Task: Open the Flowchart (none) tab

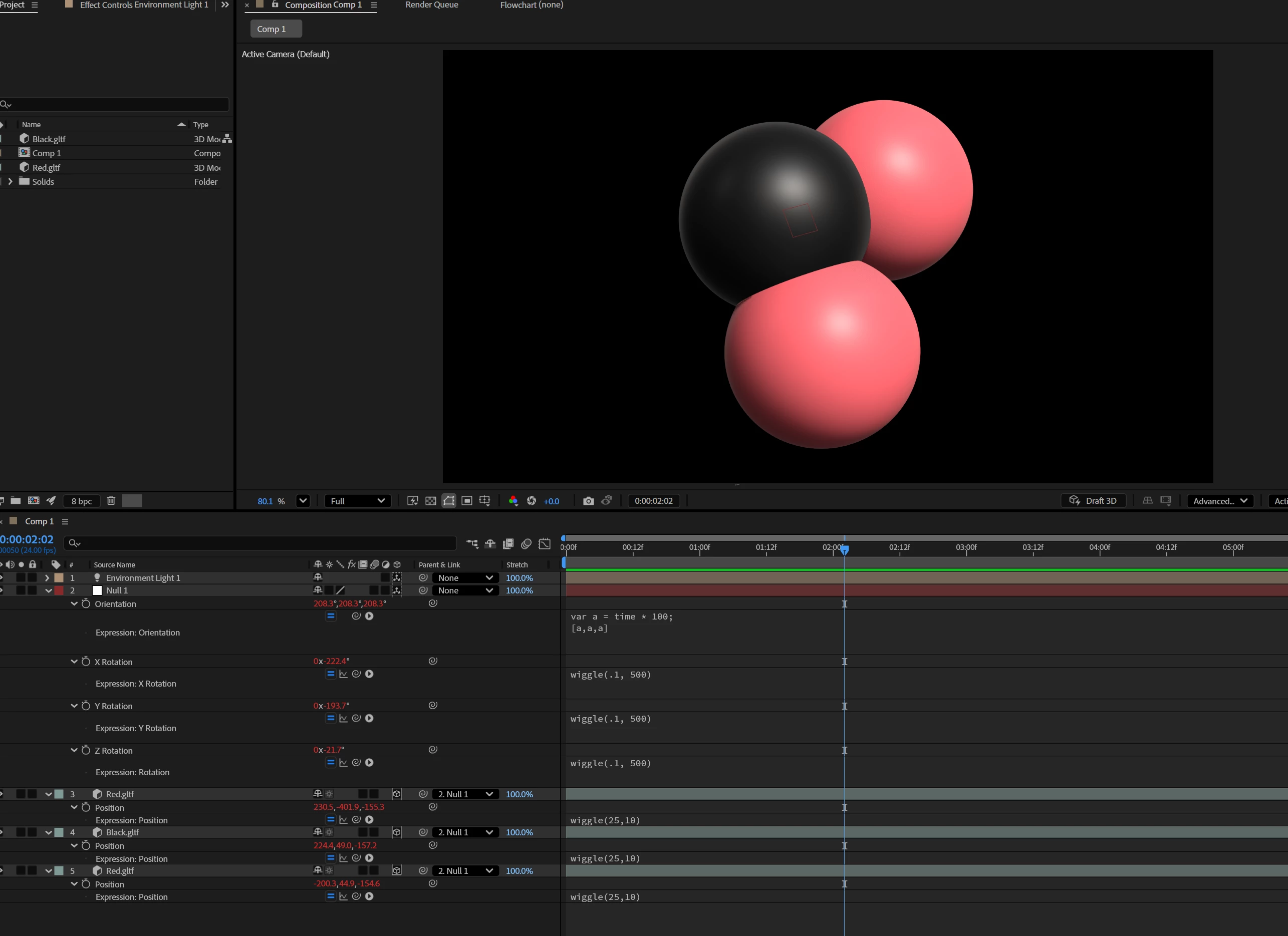Action: 532,5
